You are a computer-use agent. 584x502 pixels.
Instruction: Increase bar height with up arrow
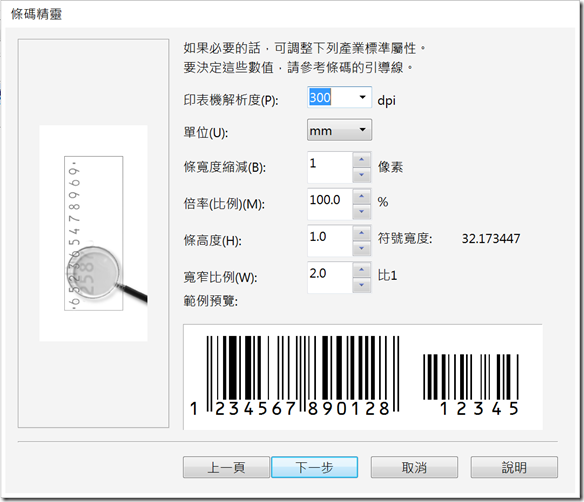tap(361, 233)
